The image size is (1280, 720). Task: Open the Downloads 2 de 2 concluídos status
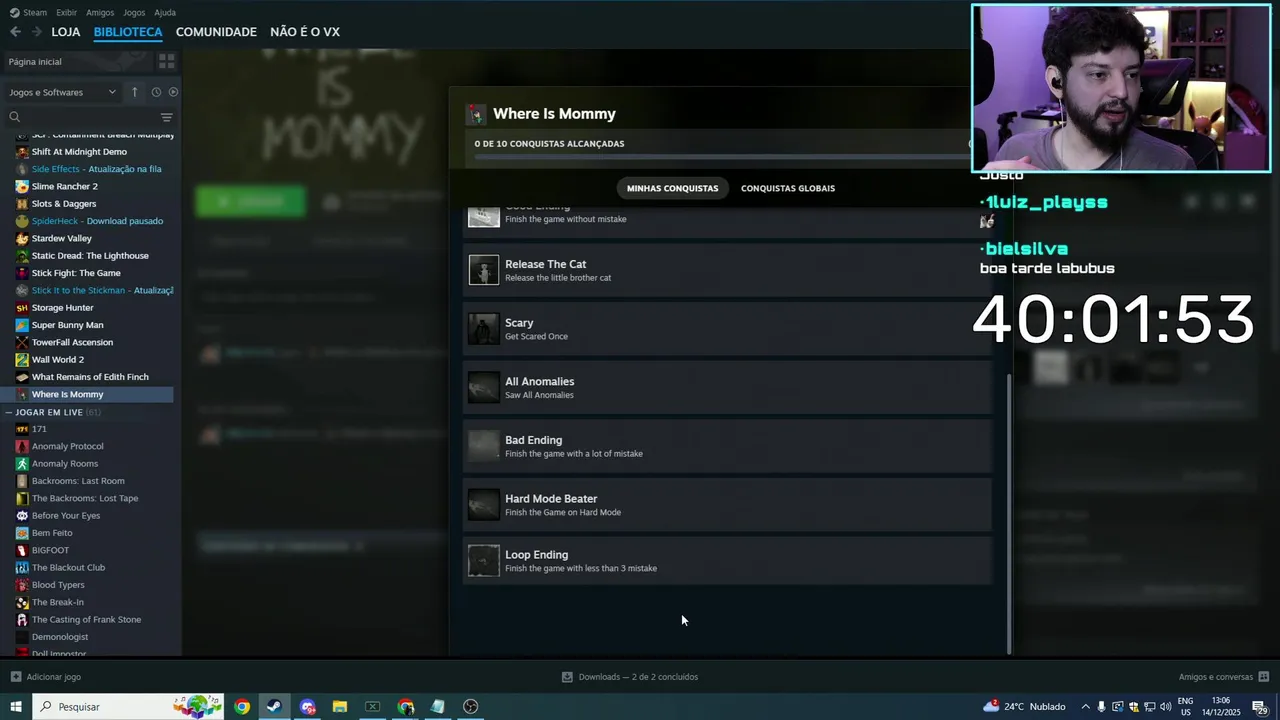630,677
